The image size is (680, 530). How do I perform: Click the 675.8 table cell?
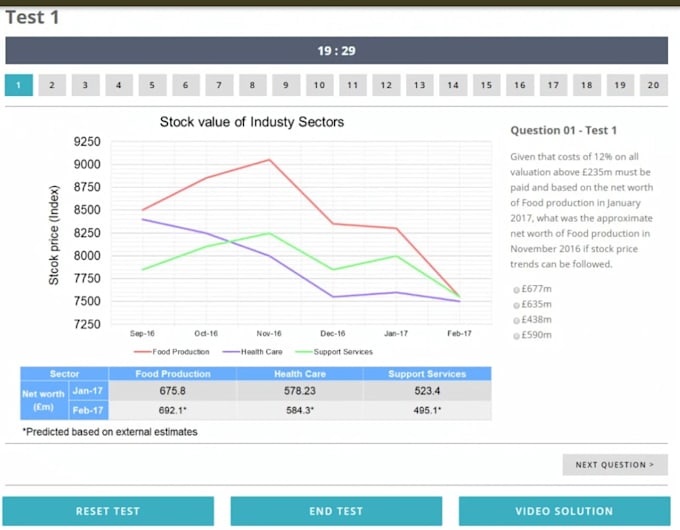(173, 391)
